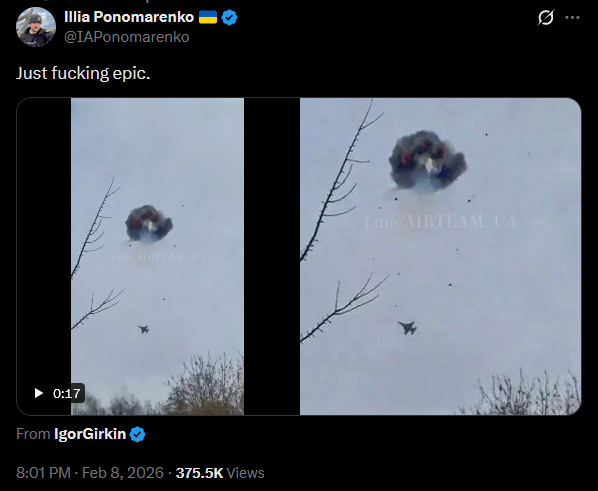The image size is (598, 491).
Task: Open Illia Ponomarenko's profile avatar
Action: [36, 27]
